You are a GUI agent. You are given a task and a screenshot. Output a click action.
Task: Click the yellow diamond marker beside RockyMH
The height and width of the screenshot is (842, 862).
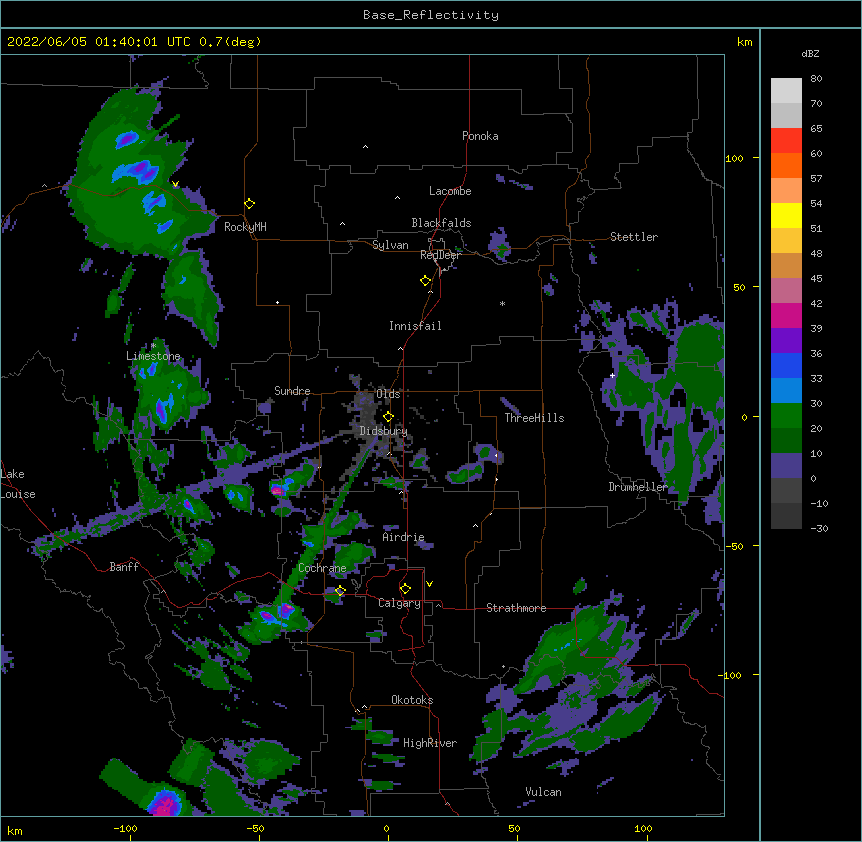(250, 204)
